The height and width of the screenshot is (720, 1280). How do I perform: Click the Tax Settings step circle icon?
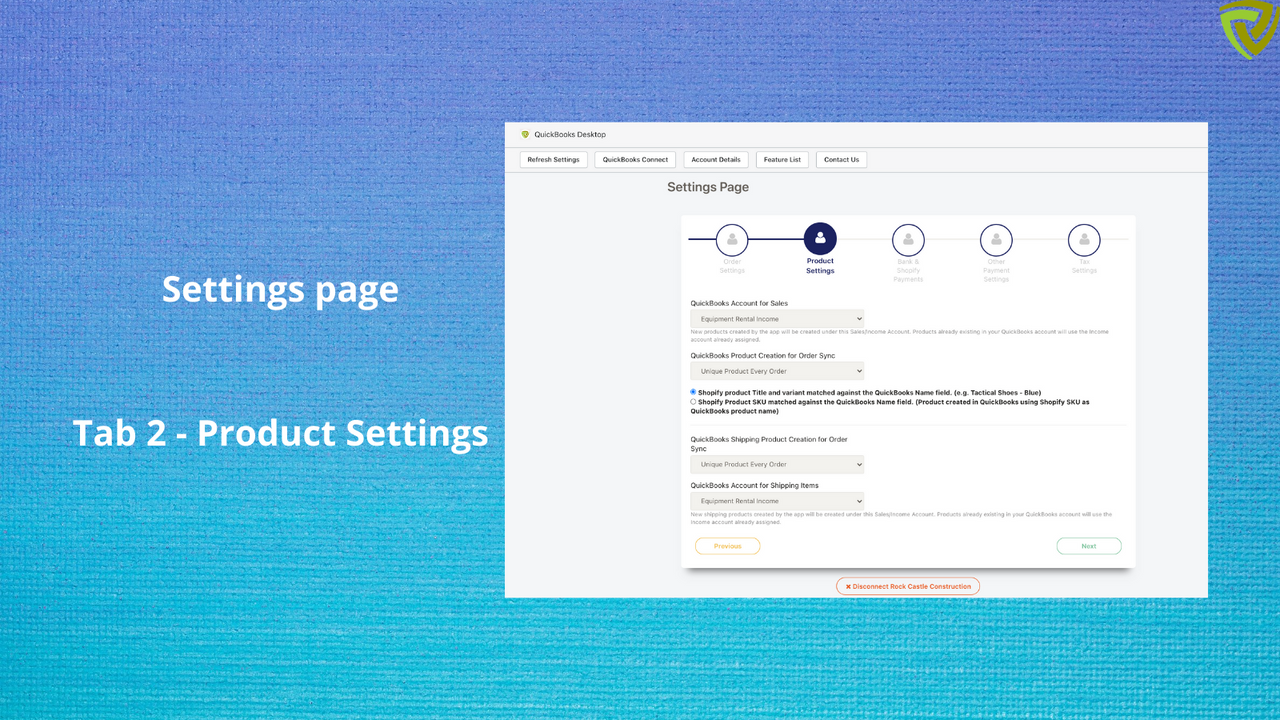(1084, 240)
